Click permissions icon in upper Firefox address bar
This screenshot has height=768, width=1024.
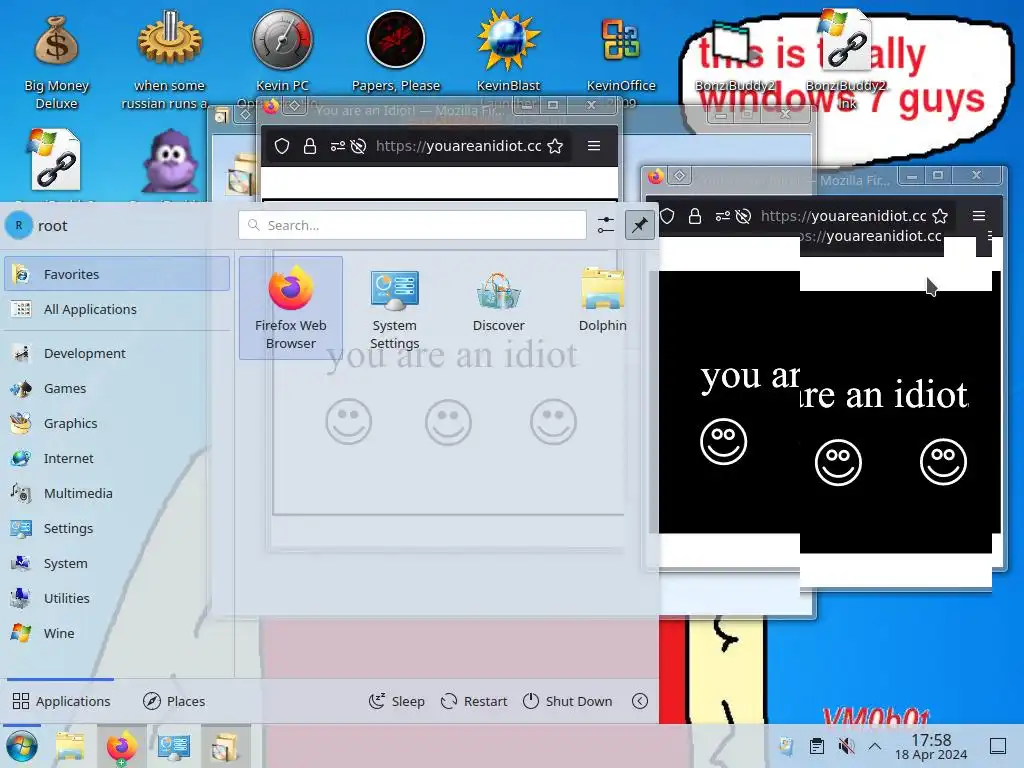(338, 146)
